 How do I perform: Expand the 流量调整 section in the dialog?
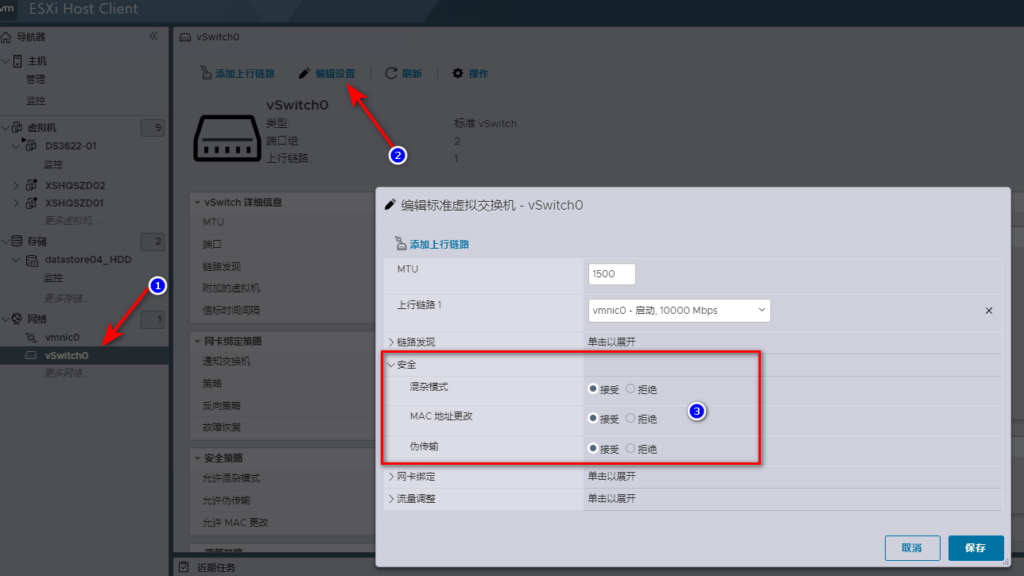(391, 499)
